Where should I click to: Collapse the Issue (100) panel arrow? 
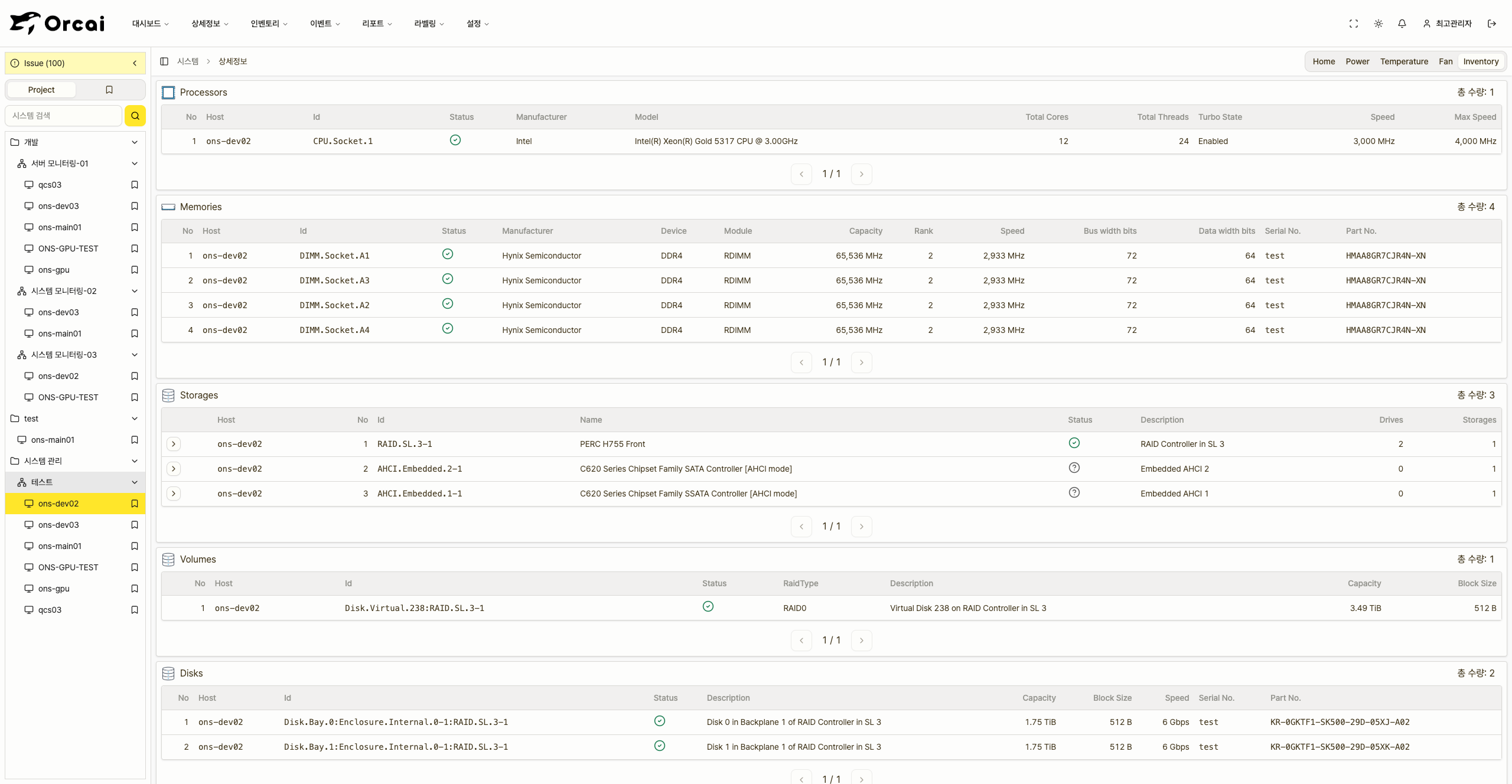pos(135,63)
